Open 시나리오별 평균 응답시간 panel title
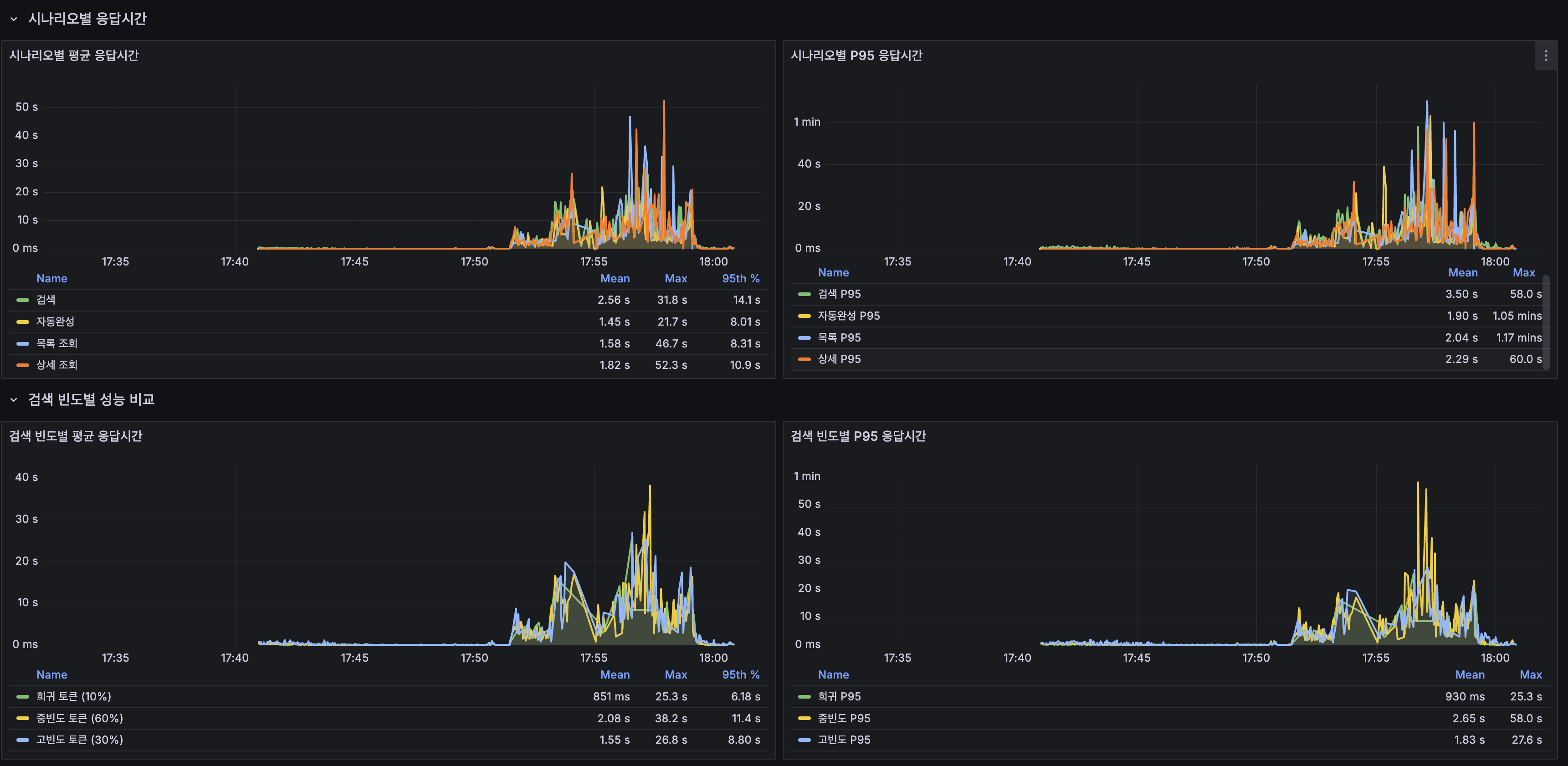Viewport: 1568px width, 766px height. tap(74, 56)
